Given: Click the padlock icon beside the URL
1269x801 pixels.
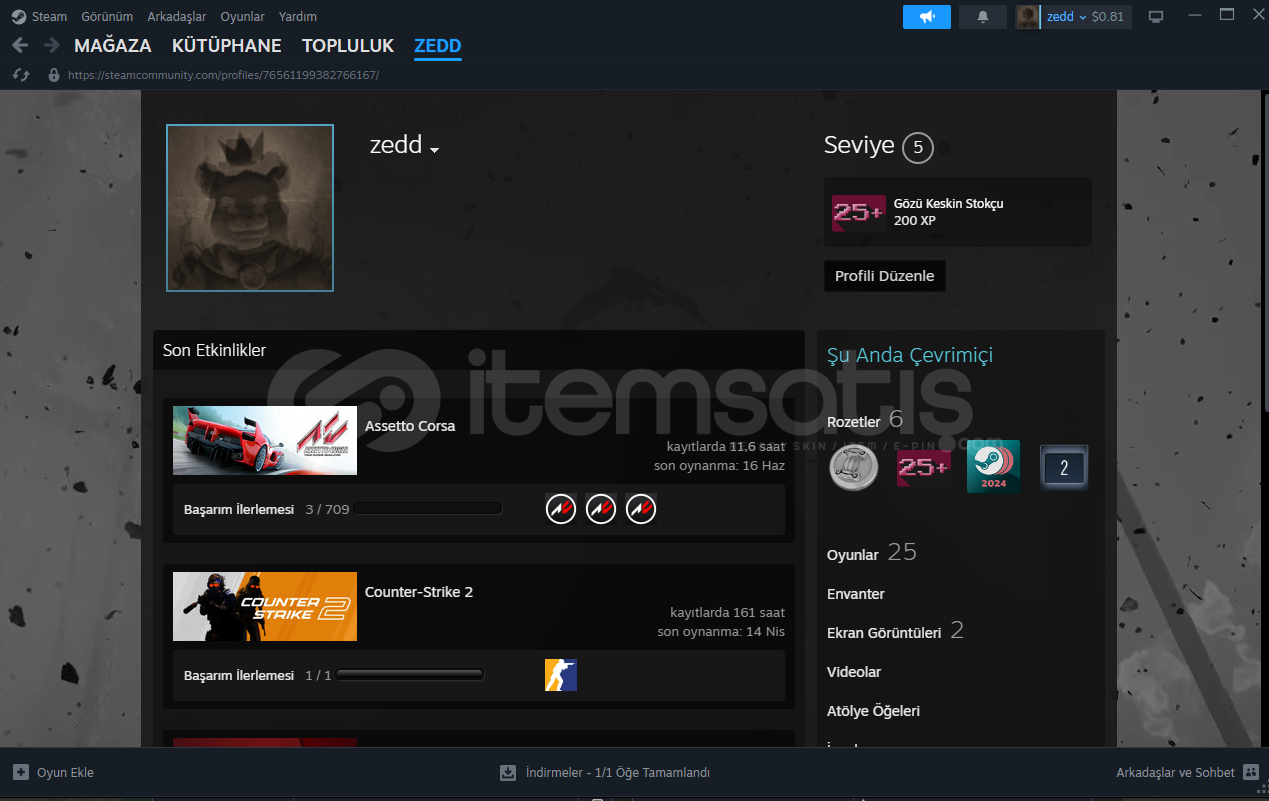Looking at the screenshot, I should tap(54, 75).
